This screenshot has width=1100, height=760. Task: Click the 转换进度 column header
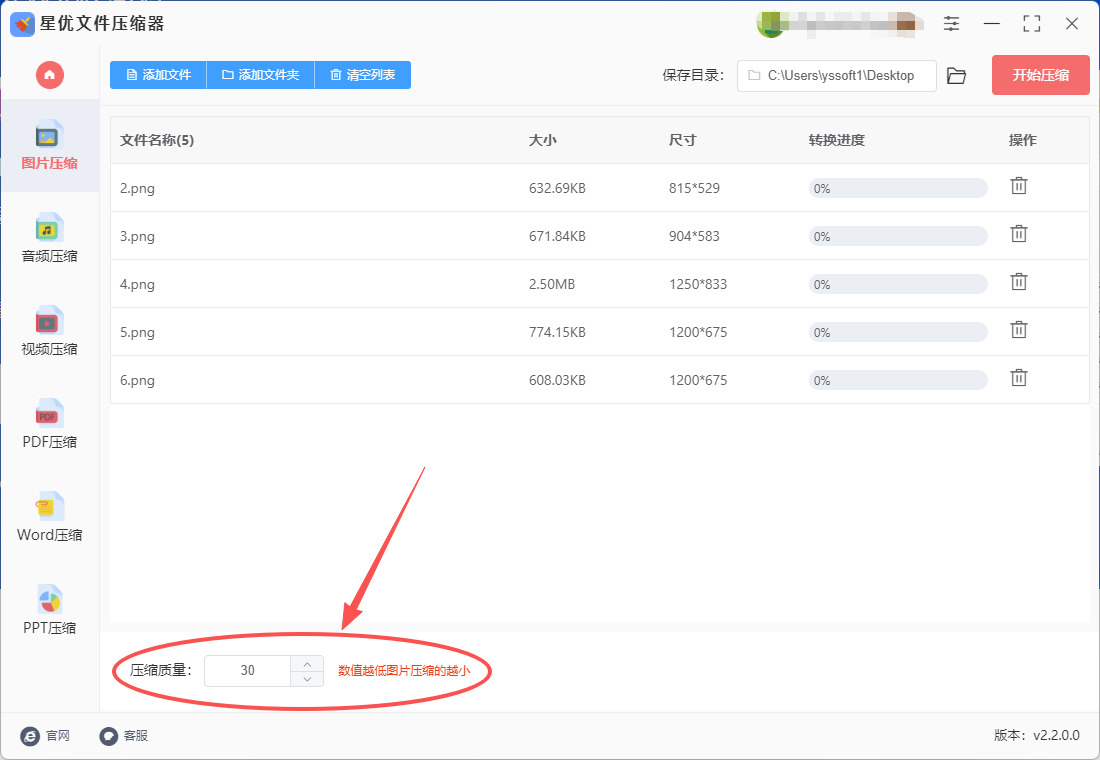(x=836, y=140)
